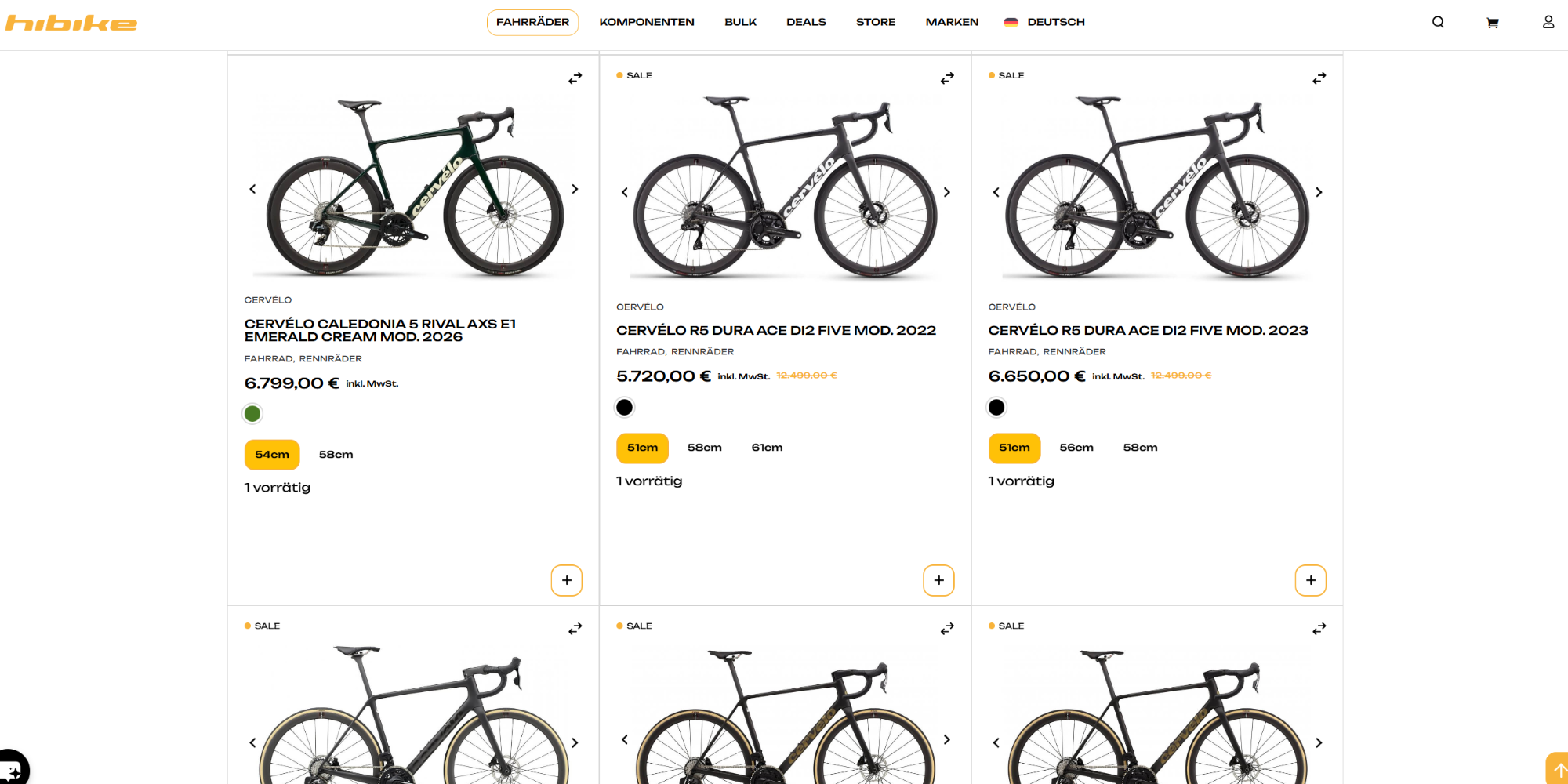Open the Deutsch language selector
This screenshot has width=1568, height=784.
click(x=1044, y=22)
